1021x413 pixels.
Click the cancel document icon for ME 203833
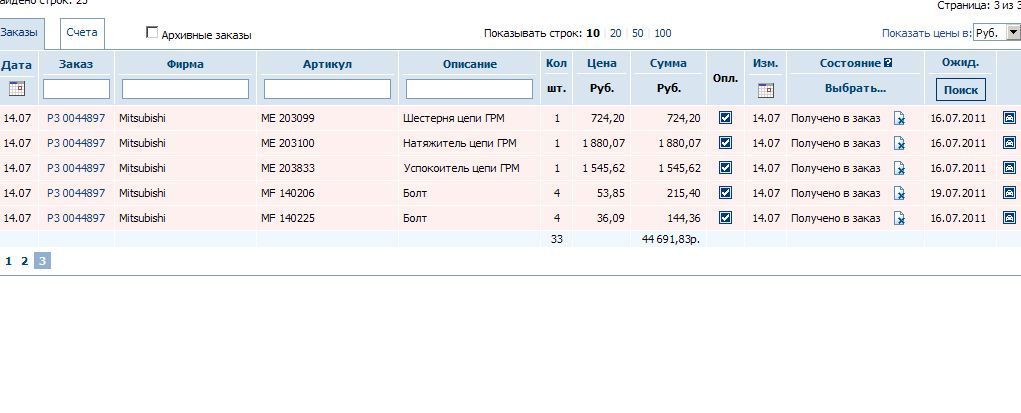pyautogui.click(x=899, y=169)
